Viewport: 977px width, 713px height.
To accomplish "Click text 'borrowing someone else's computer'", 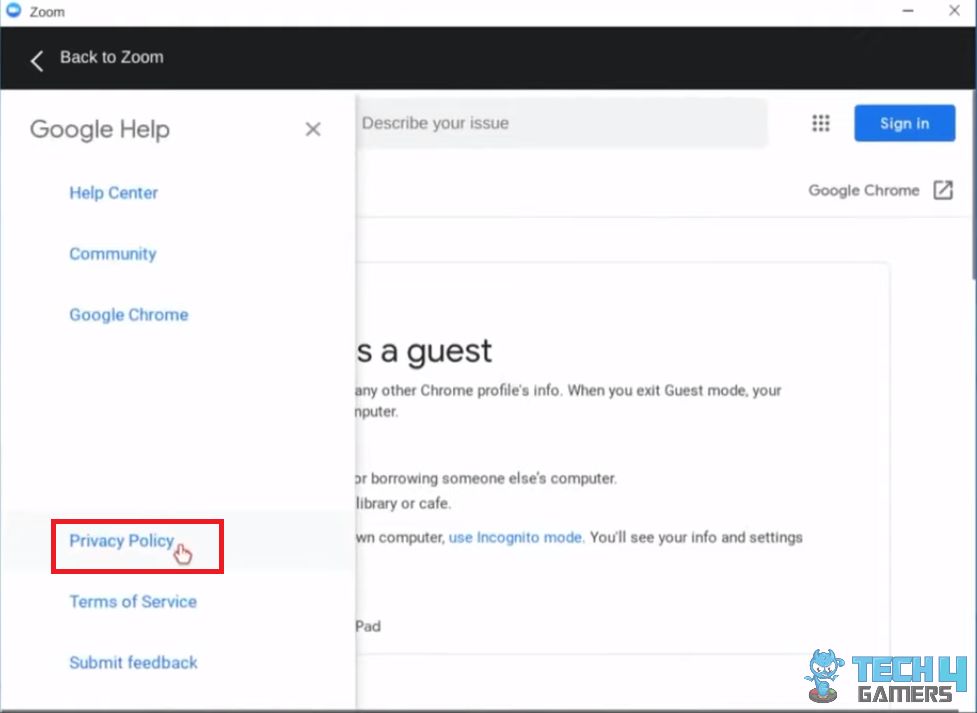I will pyautogui.click(x=493, y=478).
